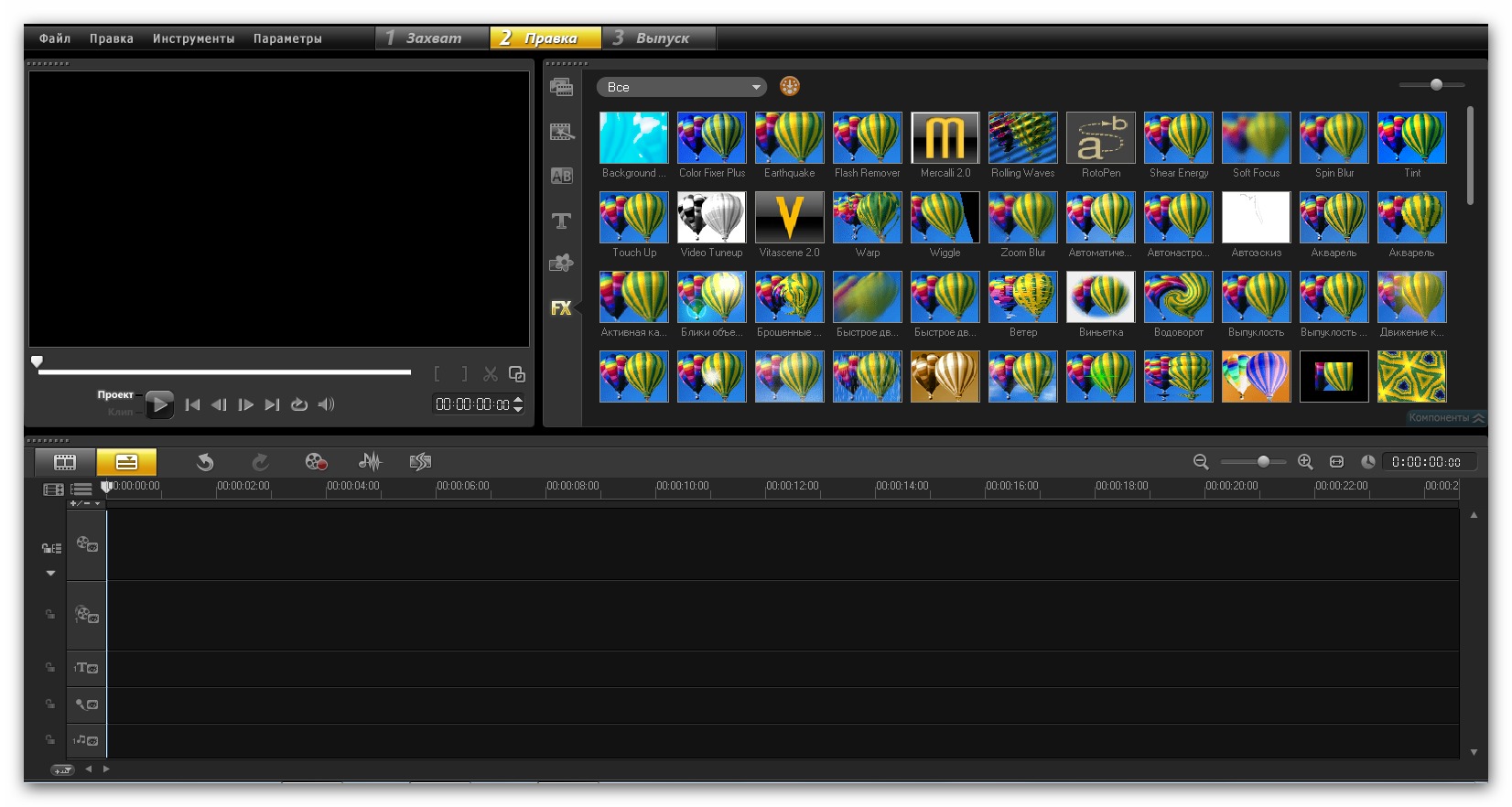Open the Инструменты menu
Viewport: 1512px width, 807px height.
pos(193,38)
